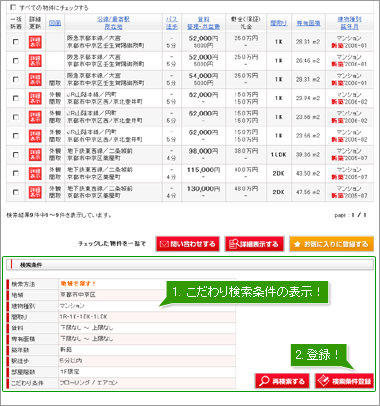Viewport: 380px width, 406px height.
Task: Check the box for the 130,000円 row
Action: 16,192
